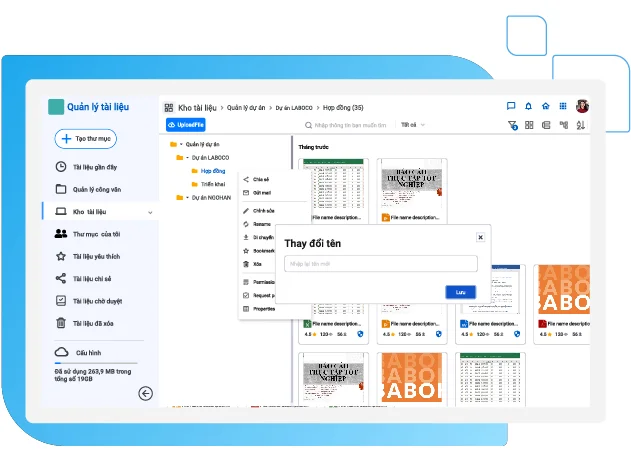
Task: Select the Hợp đồng folder in tree
Action: point(213,171)
